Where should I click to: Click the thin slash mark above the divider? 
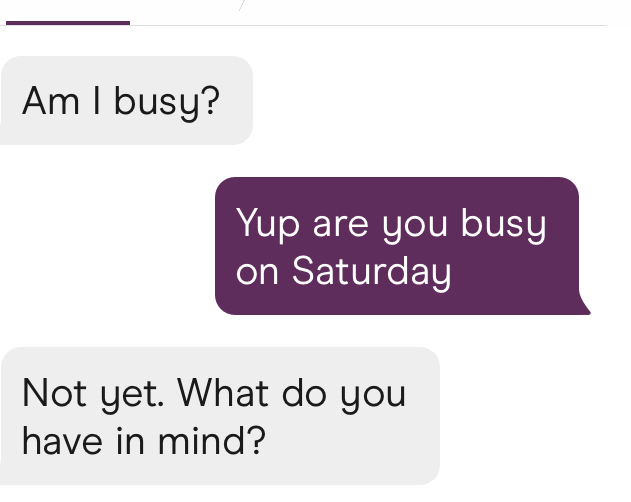pyautogui.click(x=241, y=5)
